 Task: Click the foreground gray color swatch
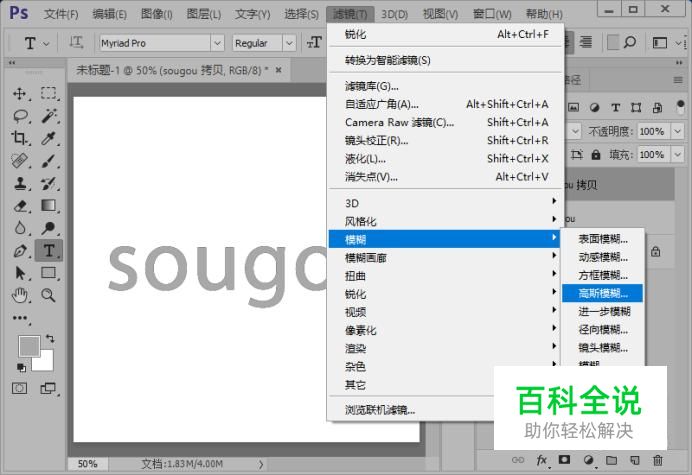coord(28,344)
